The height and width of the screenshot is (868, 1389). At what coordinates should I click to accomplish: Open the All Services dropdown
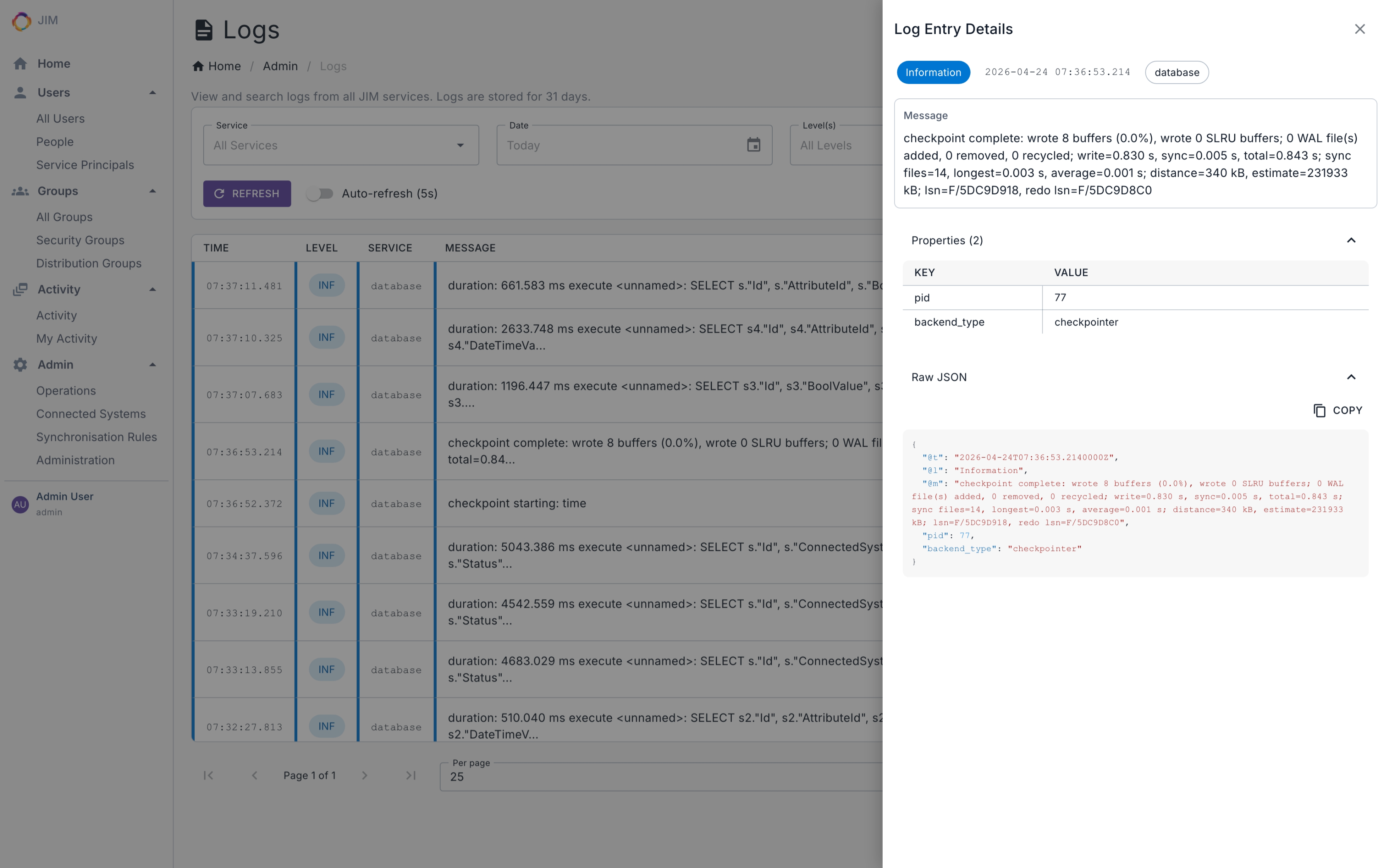point(341,145)
